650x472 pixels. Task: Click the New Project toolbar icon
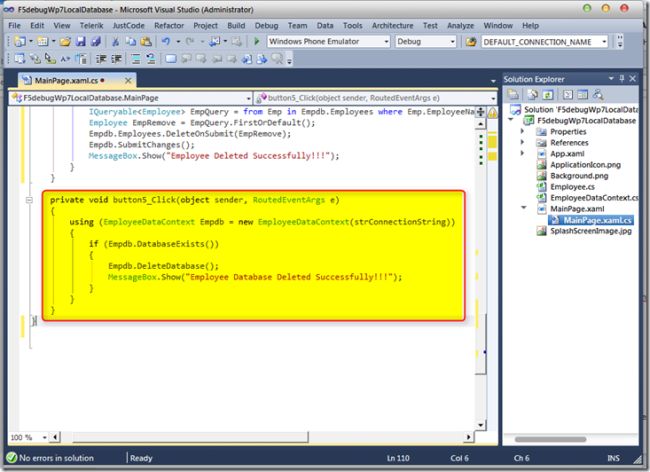19,41
